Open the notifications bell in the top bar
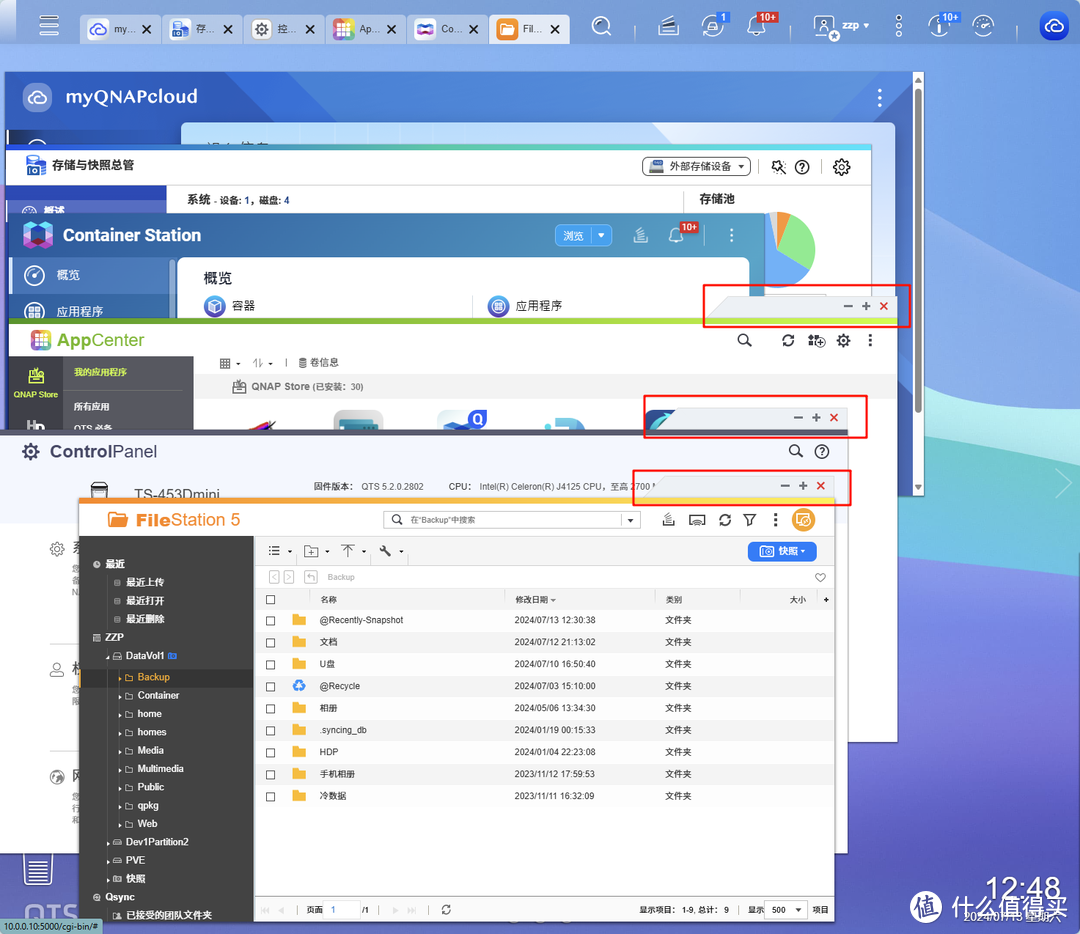Image resolution: width=1080 pixels, height=934 pixels. click(757, 28)
